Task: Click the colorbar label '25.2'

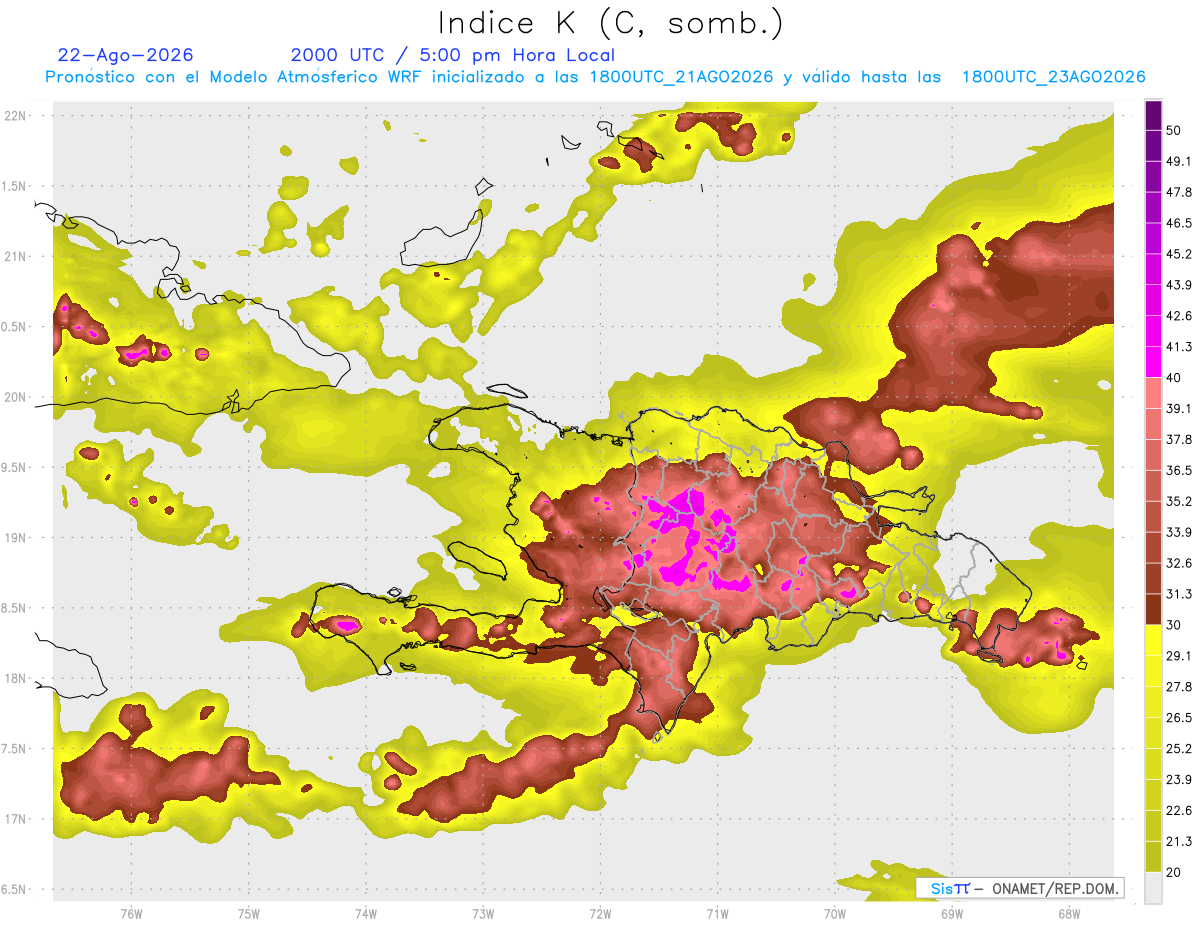Action: tap(1179, 749)
